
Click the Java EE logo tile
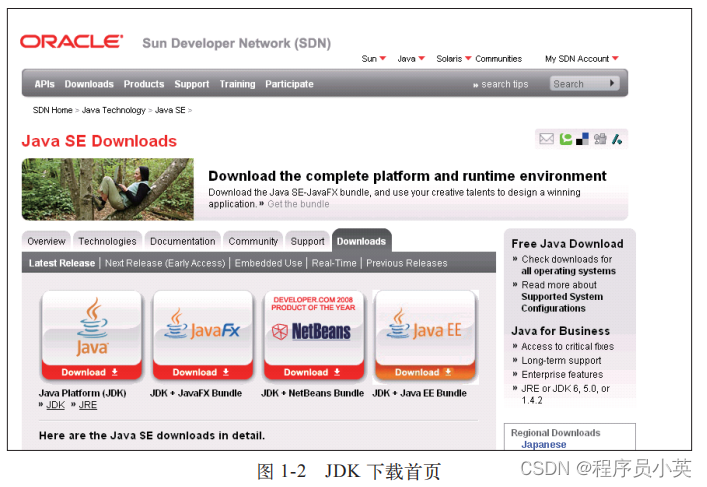click(x=424, y=330)
